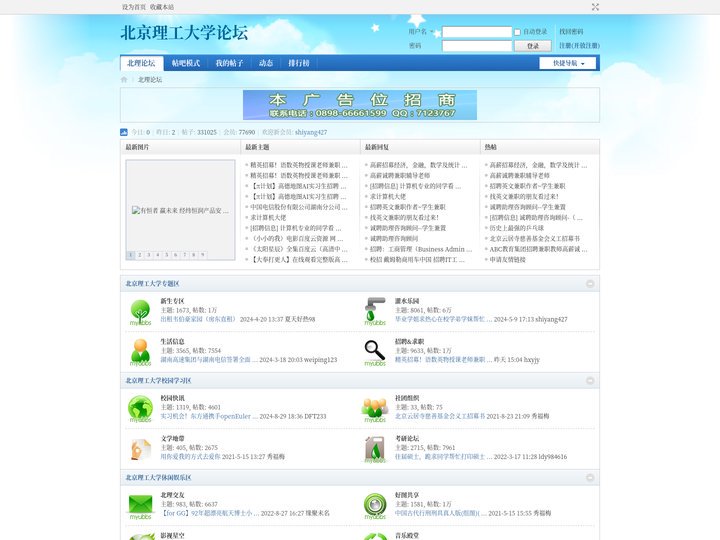This screenshot has width=720, height=540.
Task: Click the 生活信息 orange person forum icon
Action: [141, 352]
